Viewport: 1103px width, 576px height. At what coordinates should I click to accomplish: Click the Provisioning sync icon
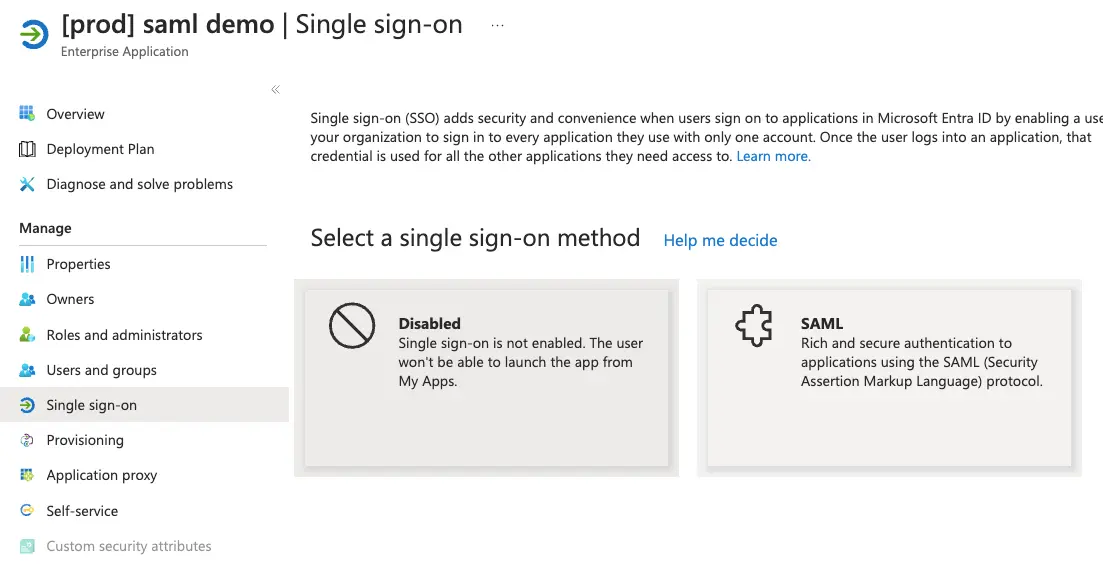pyautogui.click(x=27, y=440)
